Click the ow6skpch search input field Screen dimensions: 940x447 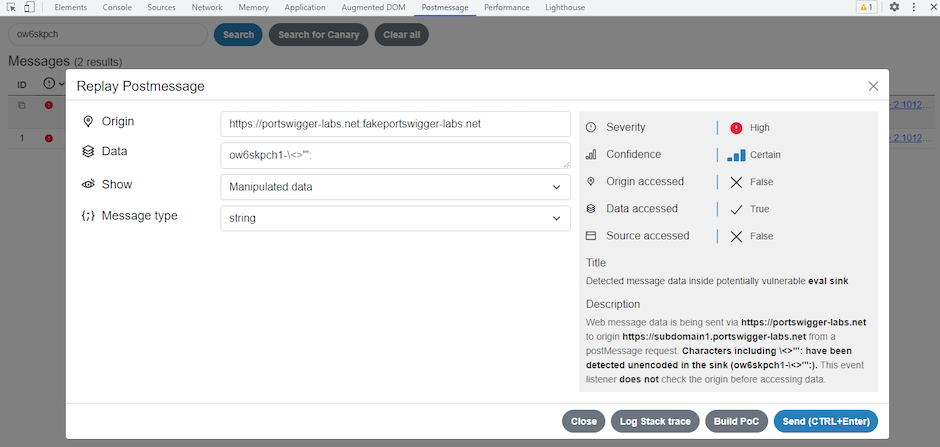tap(107, 35)
